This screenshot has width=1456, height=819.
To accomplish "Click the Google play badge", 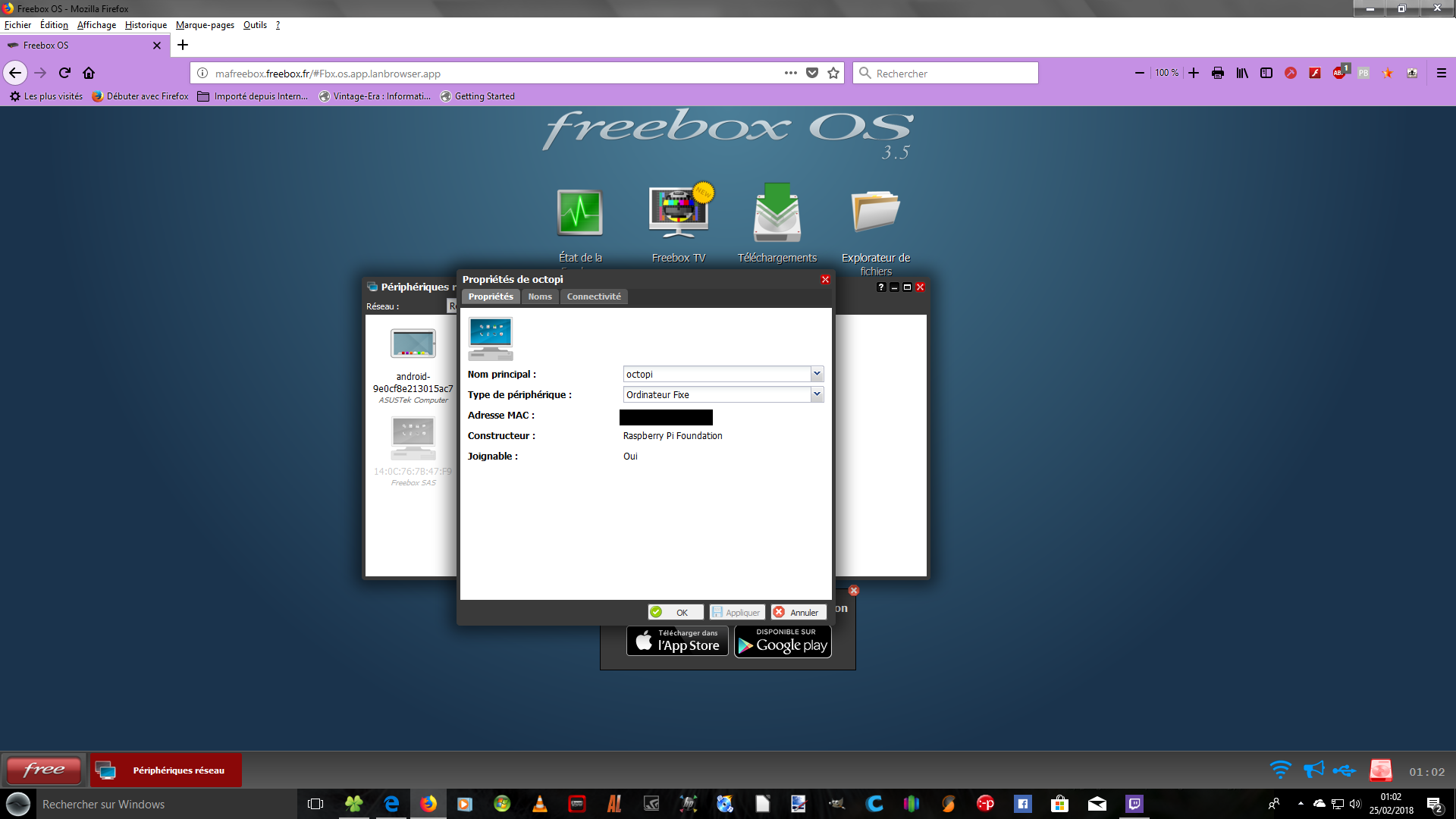I will click(x=783, y=641).
